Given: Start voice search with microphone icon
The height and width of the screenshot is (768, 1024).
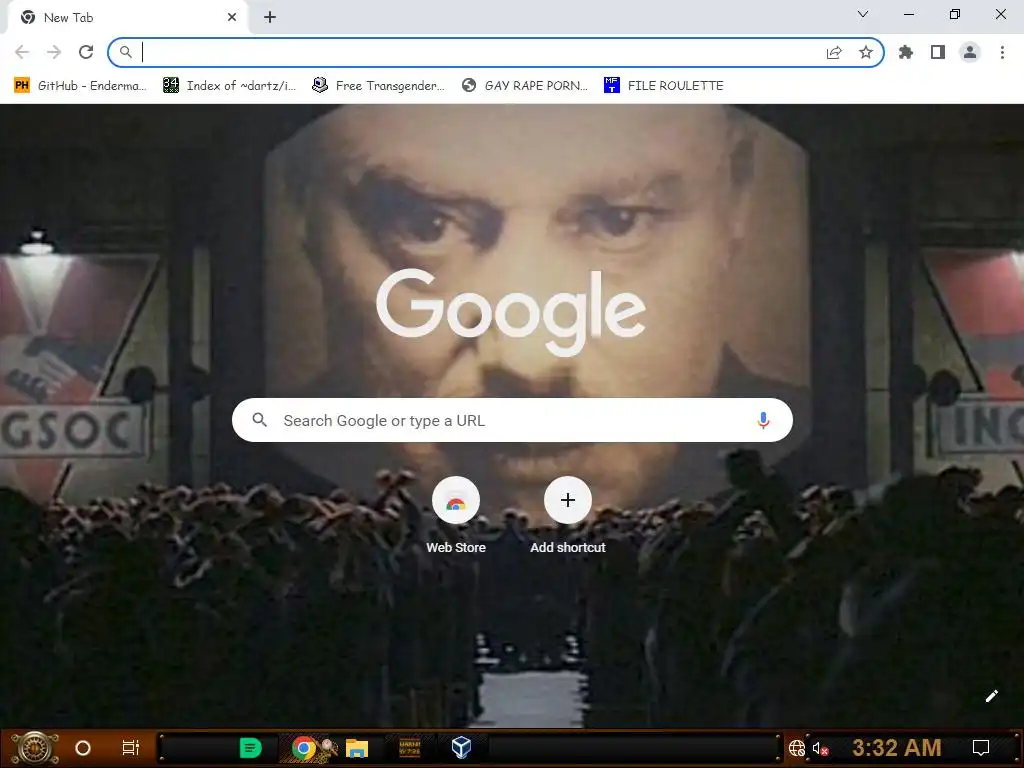Looking at the screenshot, I should (763, 420).
